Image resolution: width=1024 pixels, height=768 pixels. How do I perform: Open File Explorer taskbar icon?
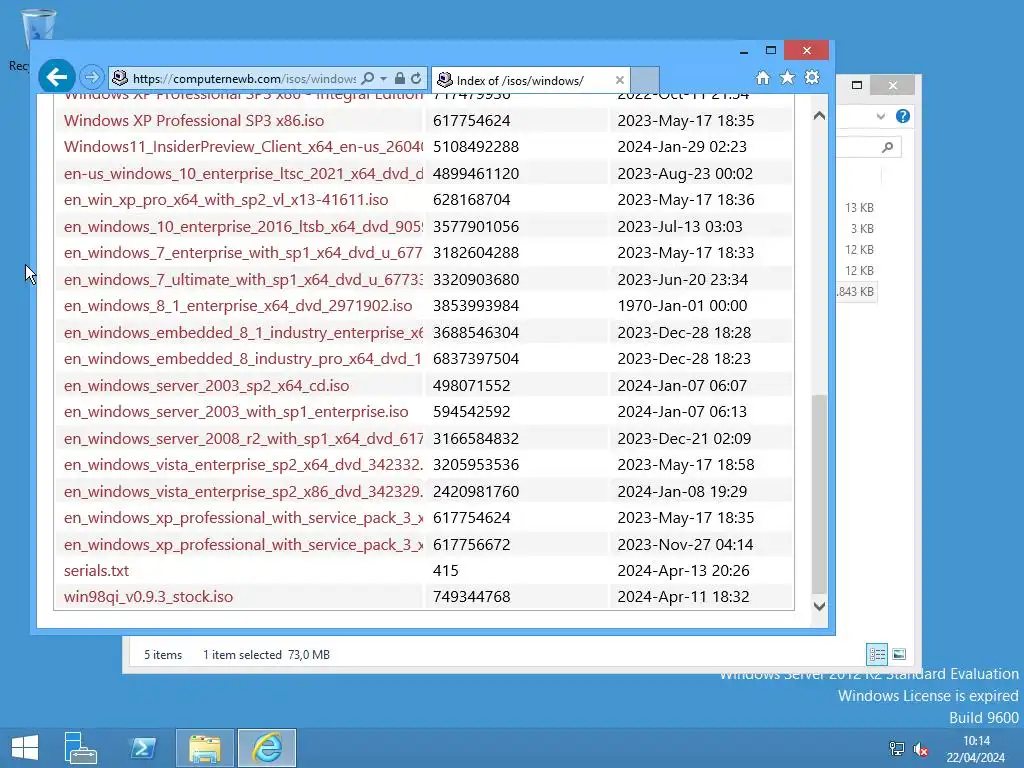[204, 748]
